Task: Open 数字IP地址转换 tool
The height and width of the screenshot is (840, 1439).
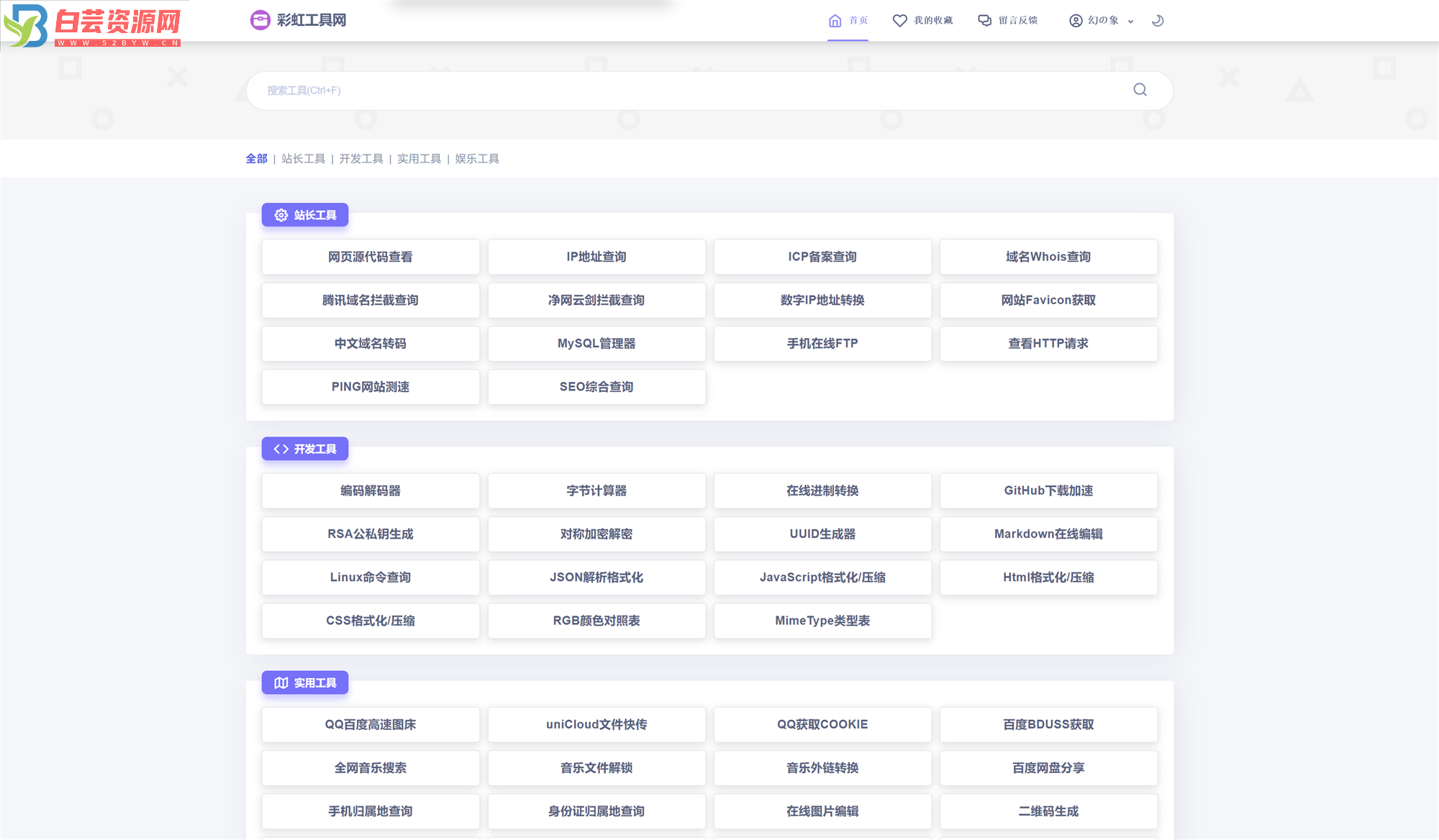Action: click(x=822, y=300)
